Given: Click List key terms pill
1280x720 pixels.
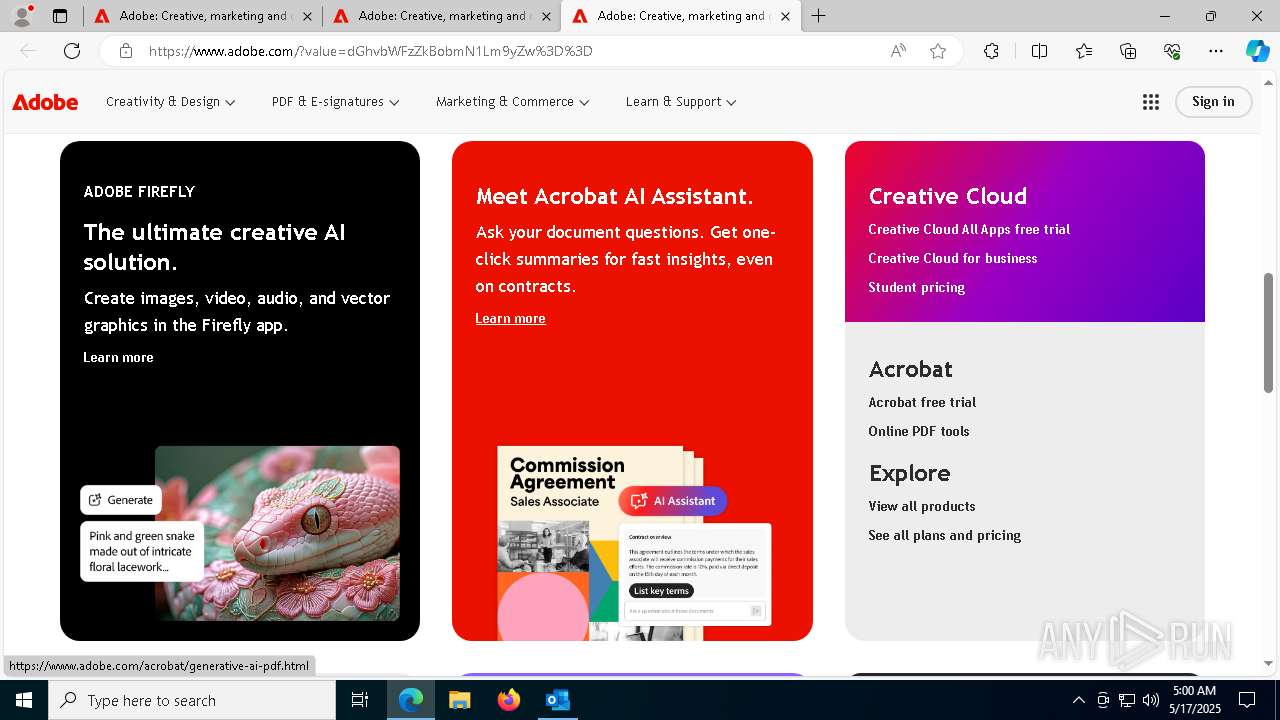Looking at the screenshot, I should pyautogui.click(x=661, y=591).
